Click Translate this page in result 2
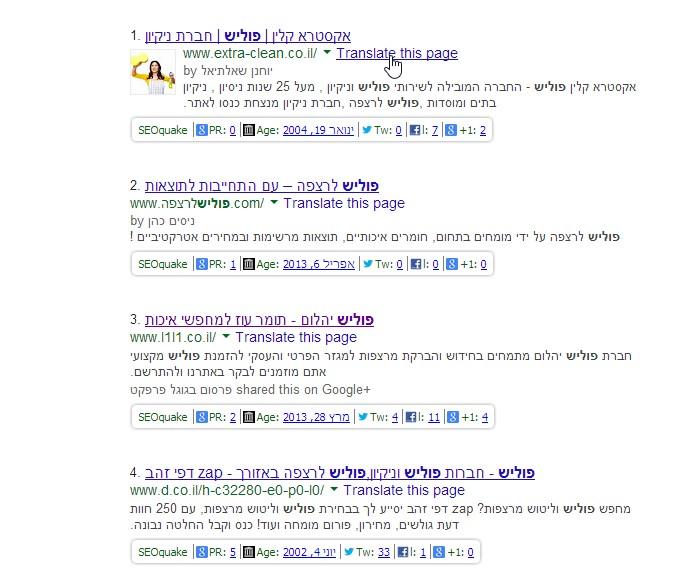This screenshot has height=573, width=679. (x=344, y=203)
